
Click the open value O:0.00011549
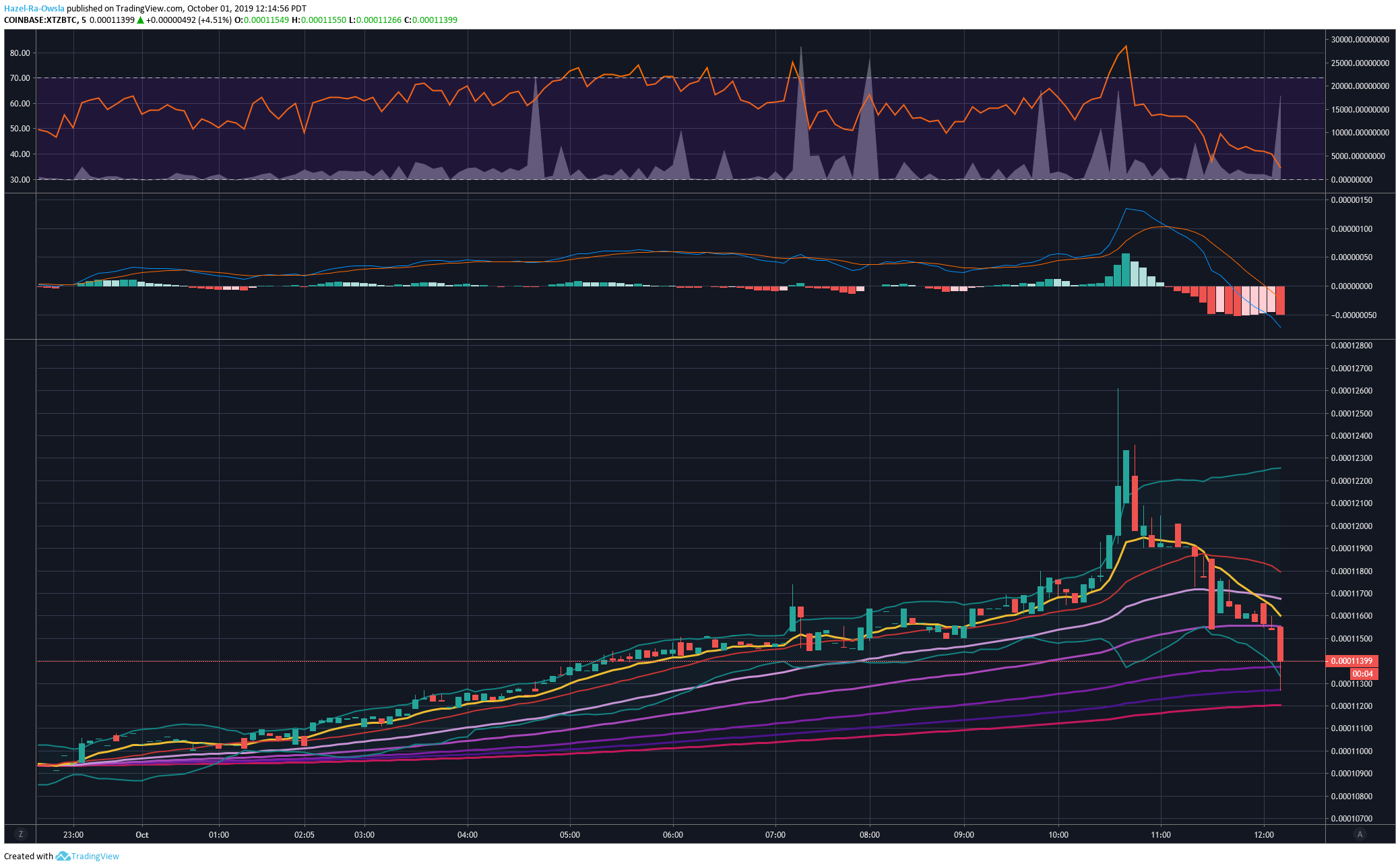(x=262, y=20)
